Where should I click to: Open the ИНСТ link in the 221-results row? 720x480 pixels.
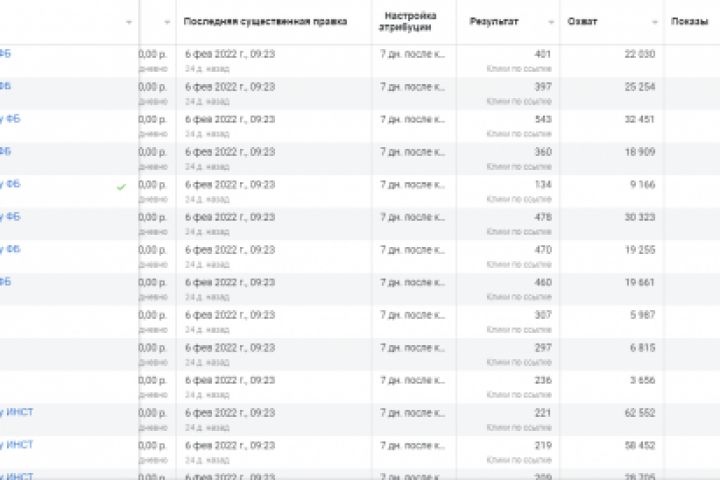pos(17,411)
